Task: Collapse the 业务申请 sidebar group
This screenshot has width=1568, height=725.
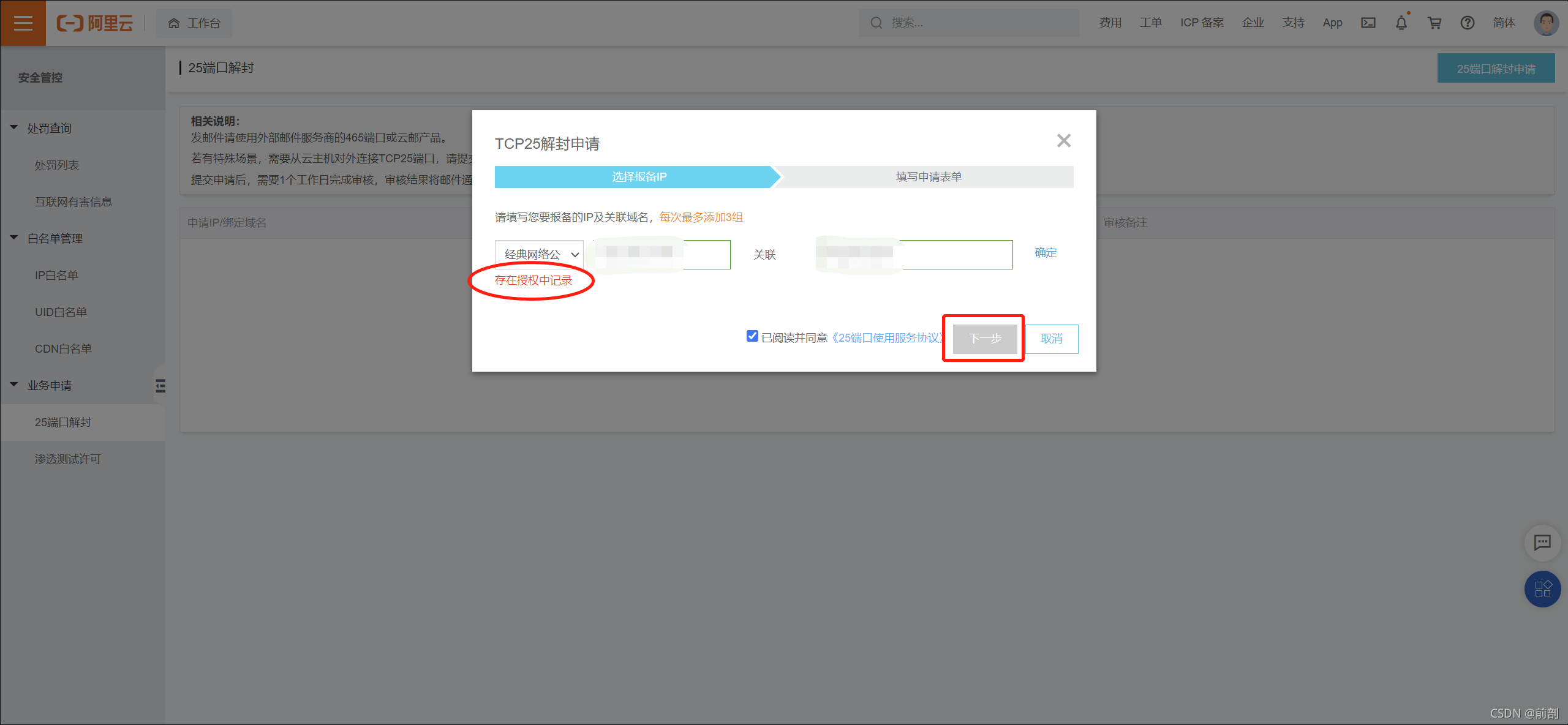Action: click(13, 385)
